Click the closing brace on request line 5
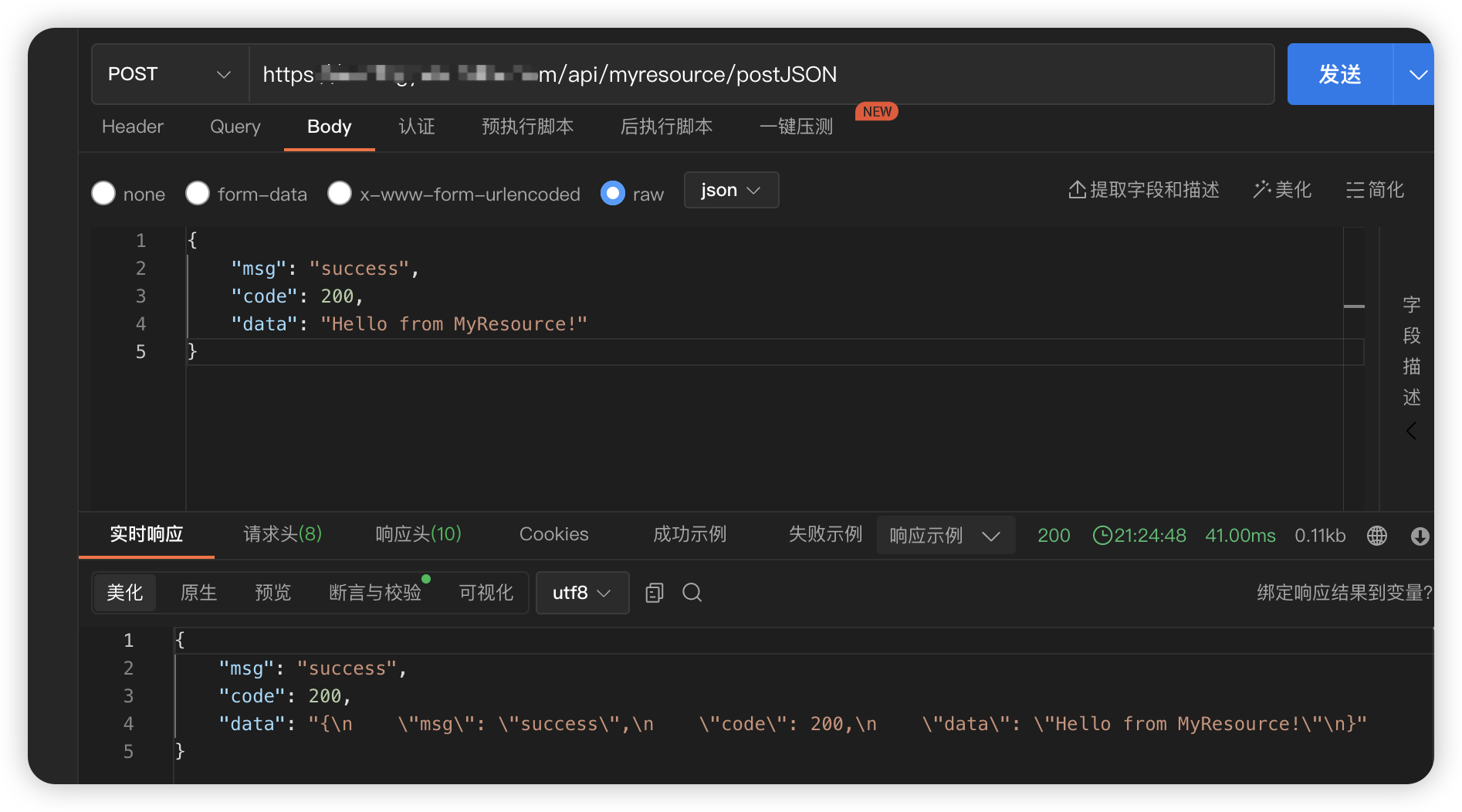1462x812 pixels. point(193,352)
